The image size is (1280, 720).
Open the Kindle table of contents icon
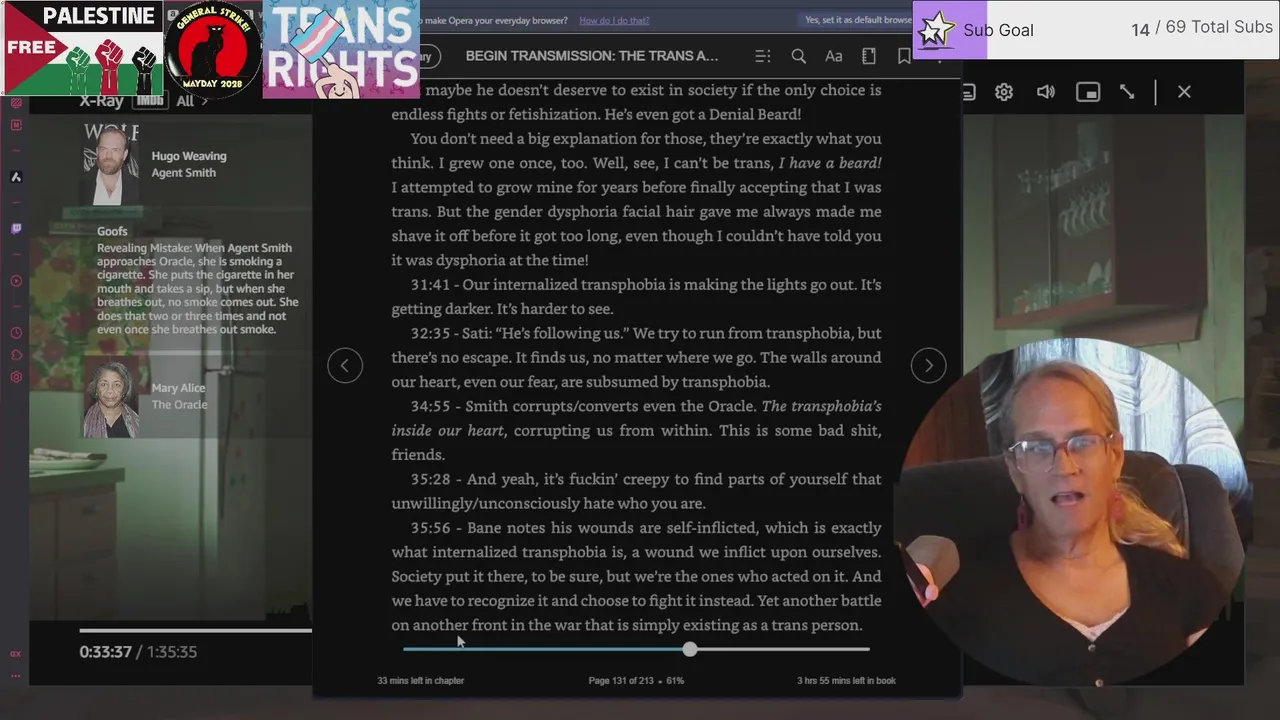[x=763, y=57]
